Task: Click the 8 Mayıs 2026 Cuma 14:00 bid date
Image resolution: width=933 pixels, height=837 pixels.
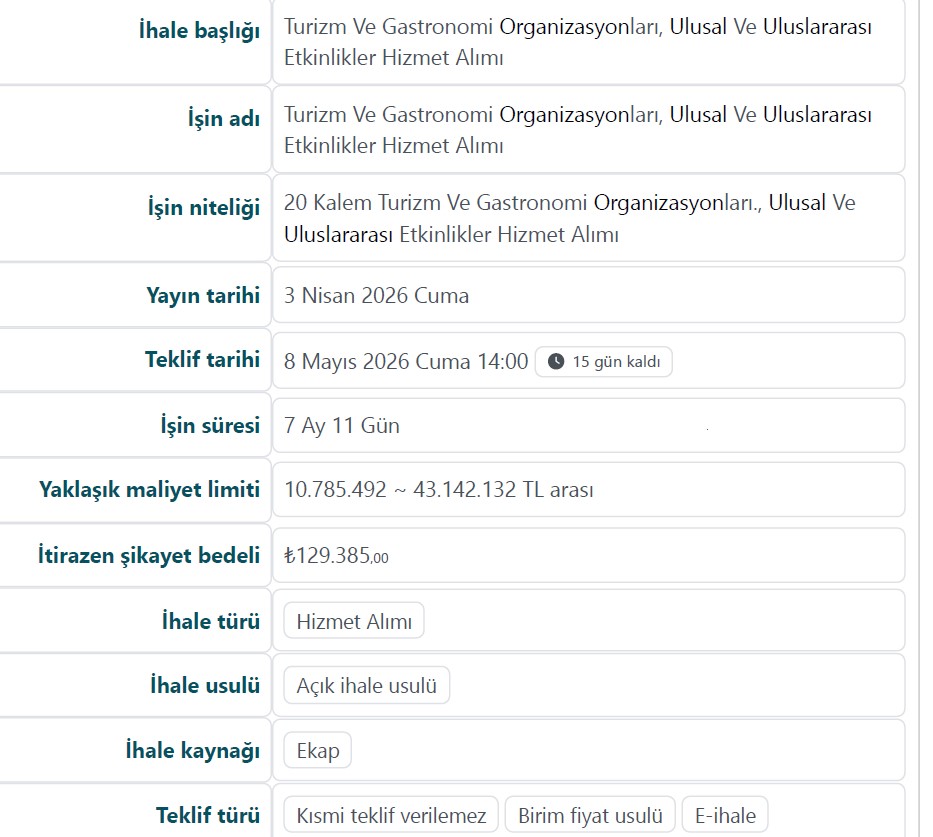Action: (406, 361)
